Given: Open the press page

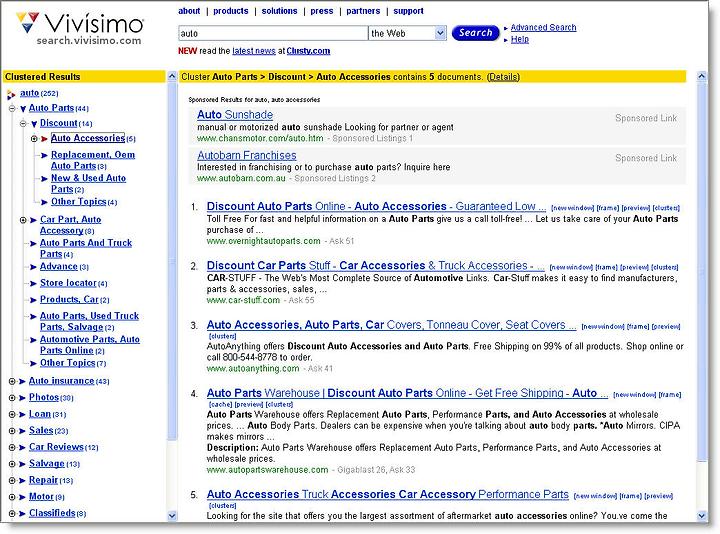Looking at the screenshot, I should pyautogui.click(x=321, y=11).
